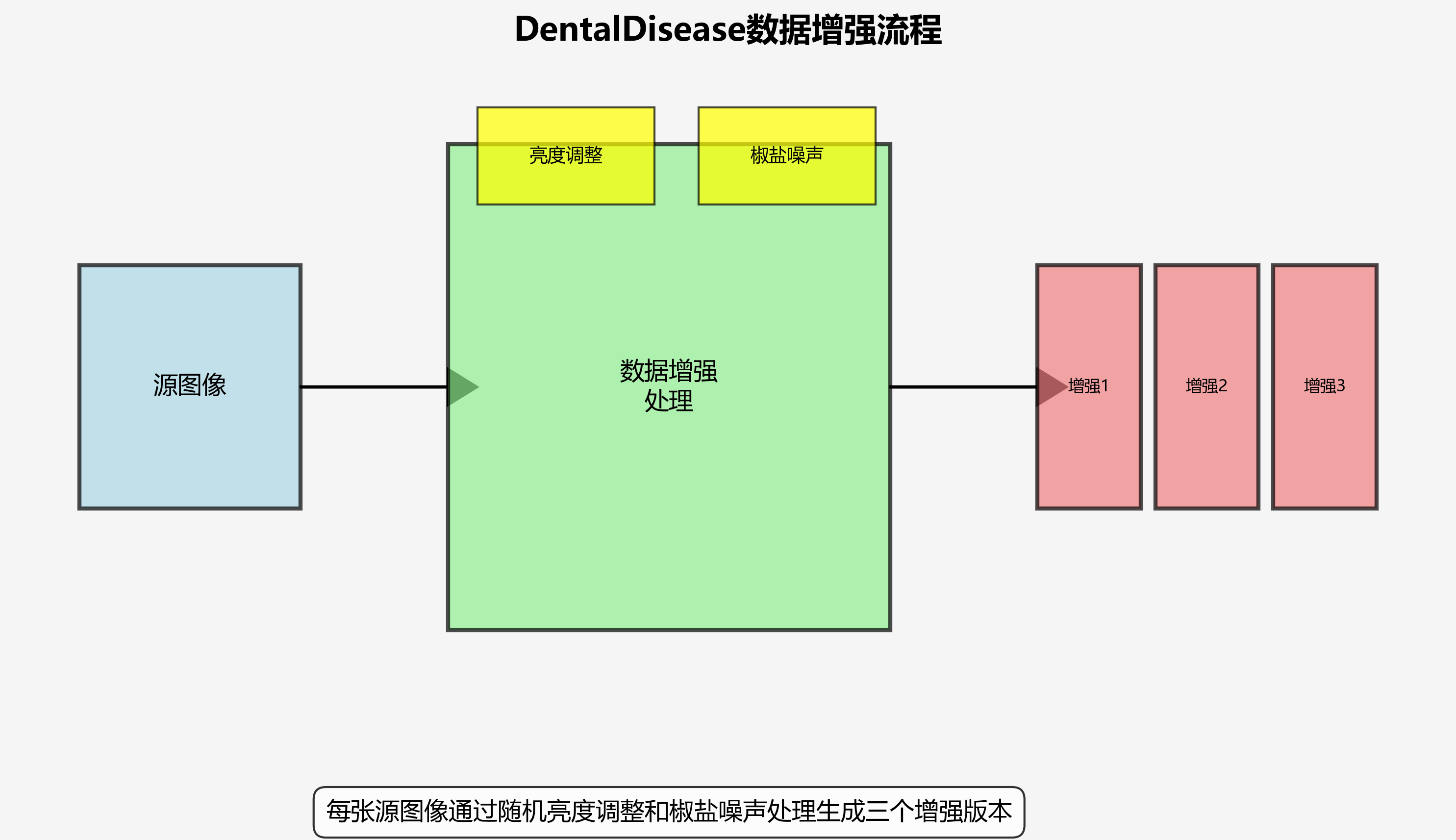
Task: Click the line connecting 源图像 to the green box
Action: click(x=374, y=387)
